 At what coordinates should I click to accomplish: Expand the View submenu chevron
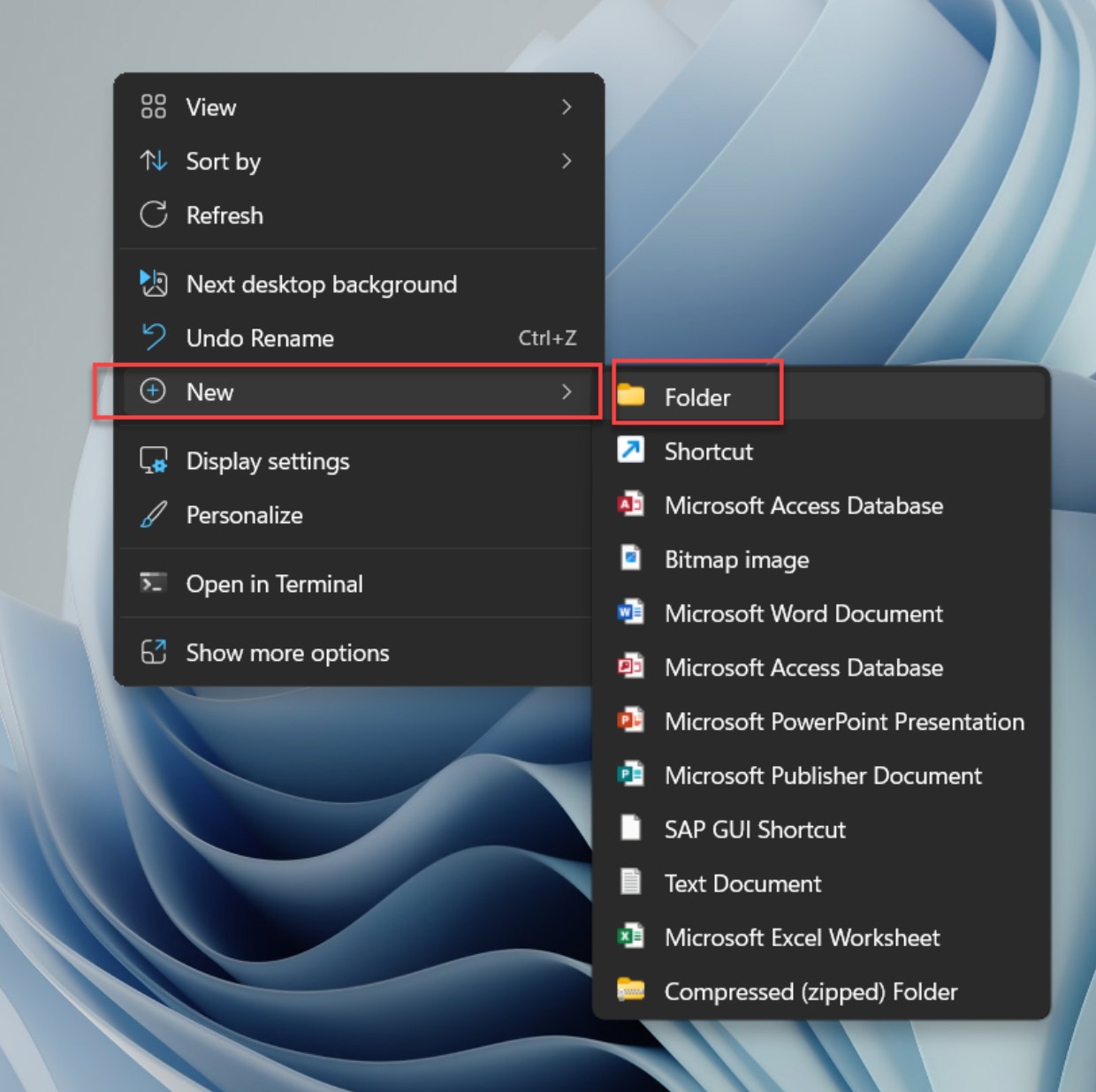(x=567, y=107)
